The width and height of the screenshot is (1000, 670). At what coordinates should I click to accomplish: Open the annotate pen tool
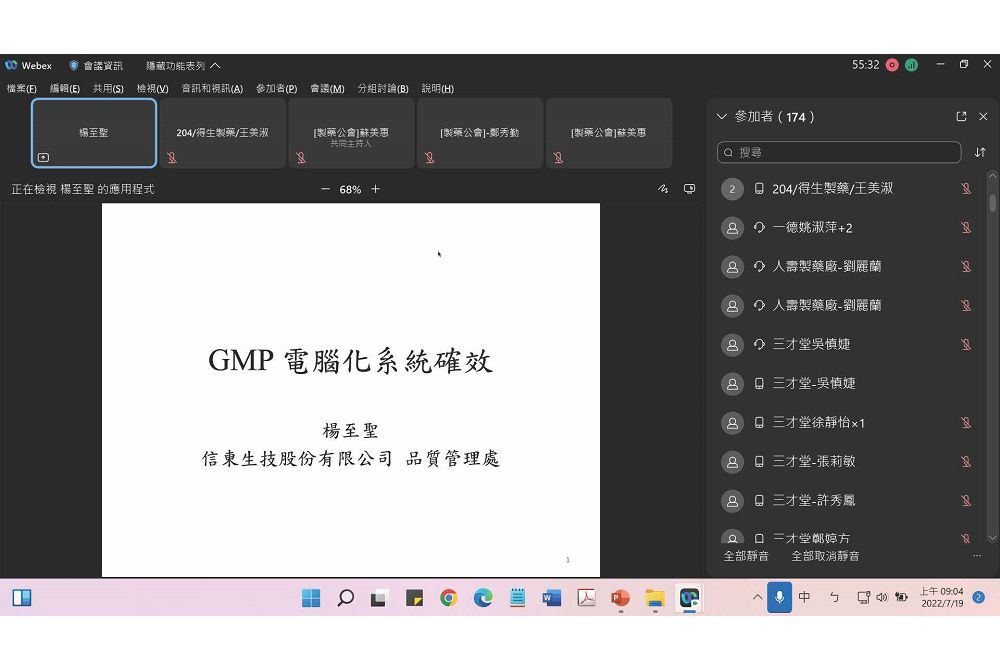point(663,189)
